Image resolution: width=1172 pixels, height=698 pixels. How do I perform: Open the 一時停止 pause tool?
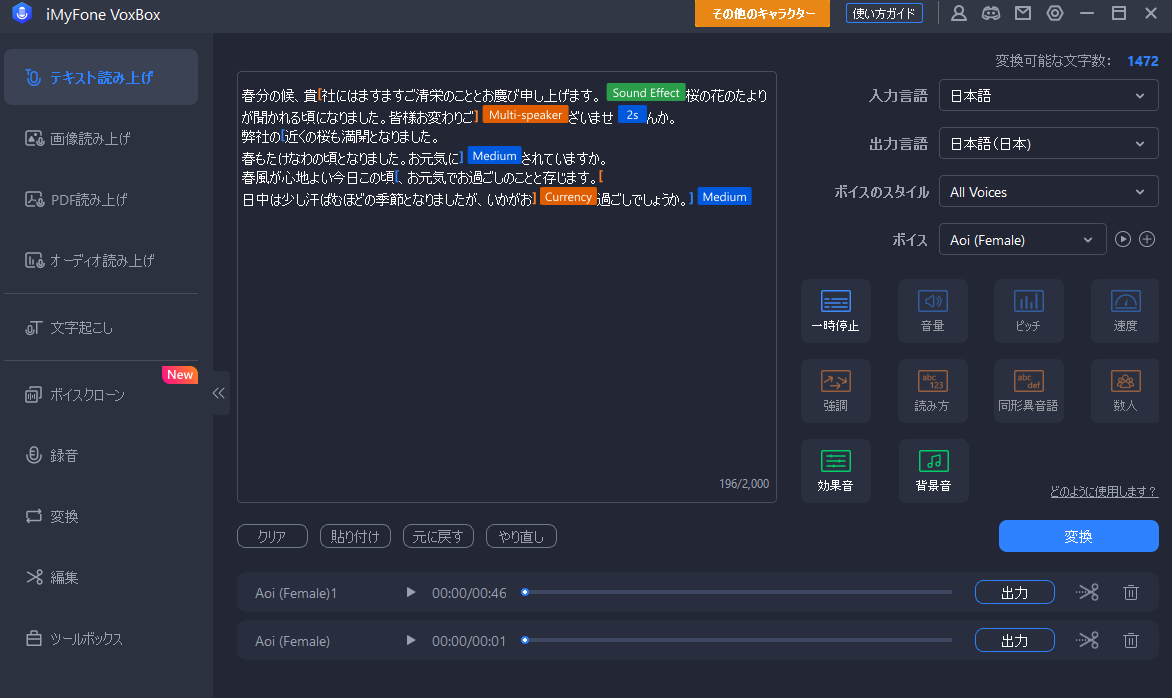836,311
